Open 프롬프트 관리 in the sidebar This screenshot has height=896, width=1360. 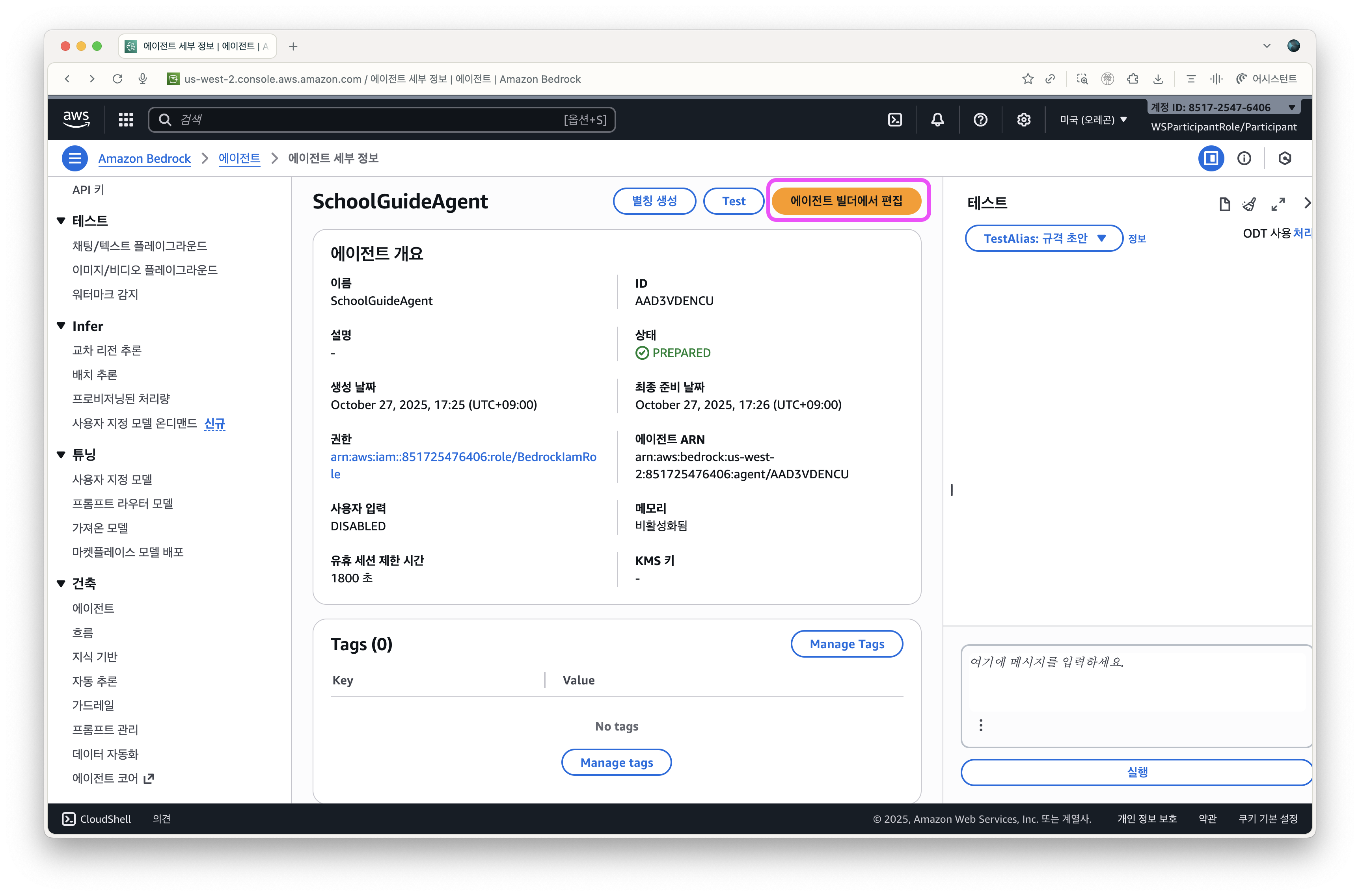coord(105,730)
